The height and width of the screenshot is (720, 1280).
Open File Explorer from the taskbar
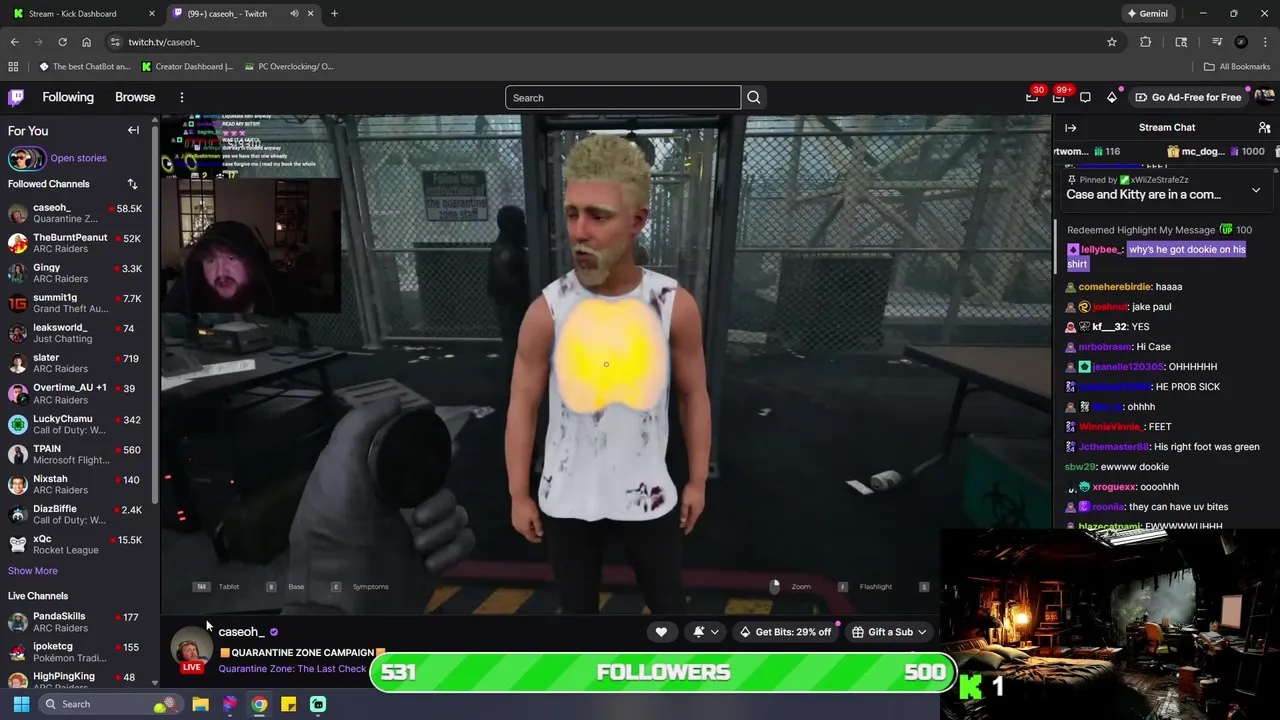pos(200,704)
